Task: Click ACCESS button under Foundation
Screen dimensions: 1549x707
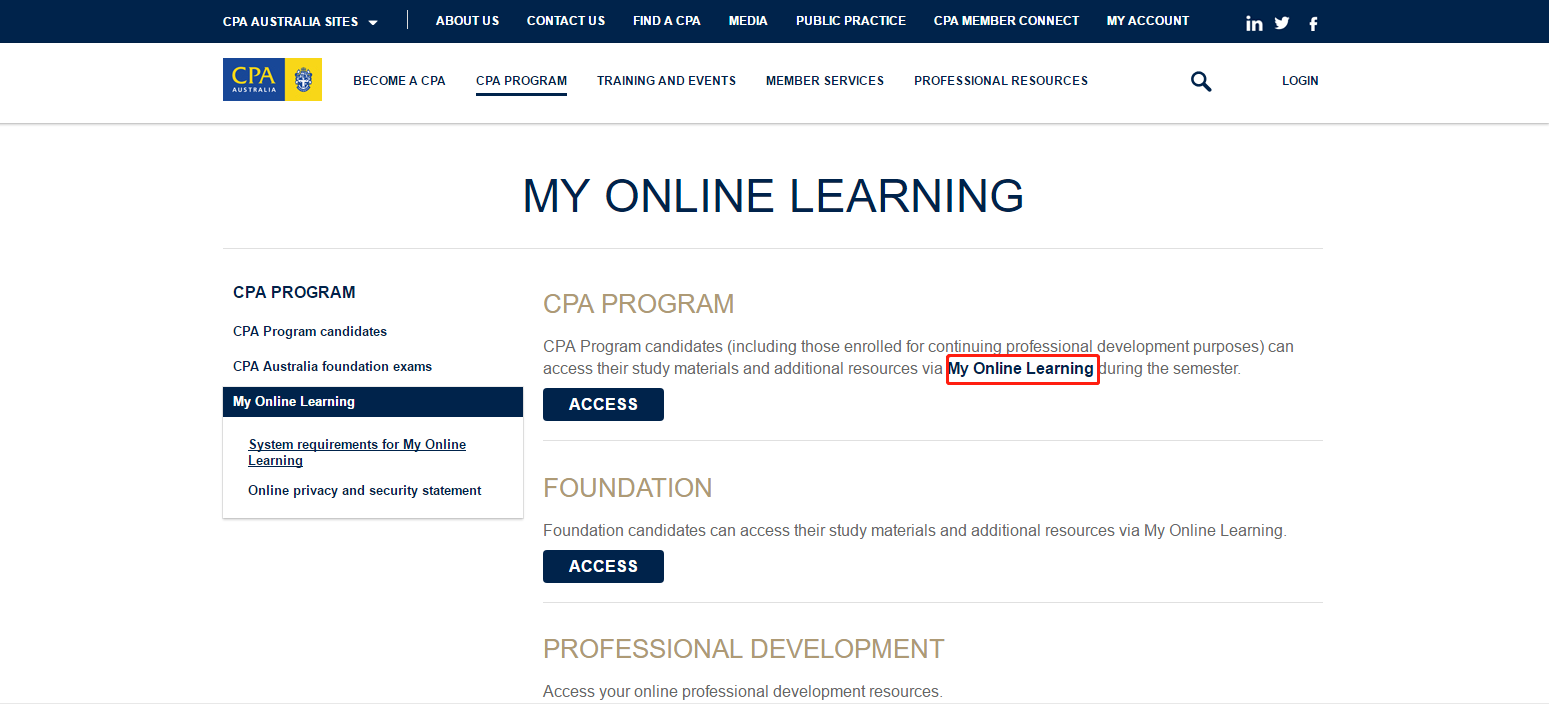Action: (603, 567)
